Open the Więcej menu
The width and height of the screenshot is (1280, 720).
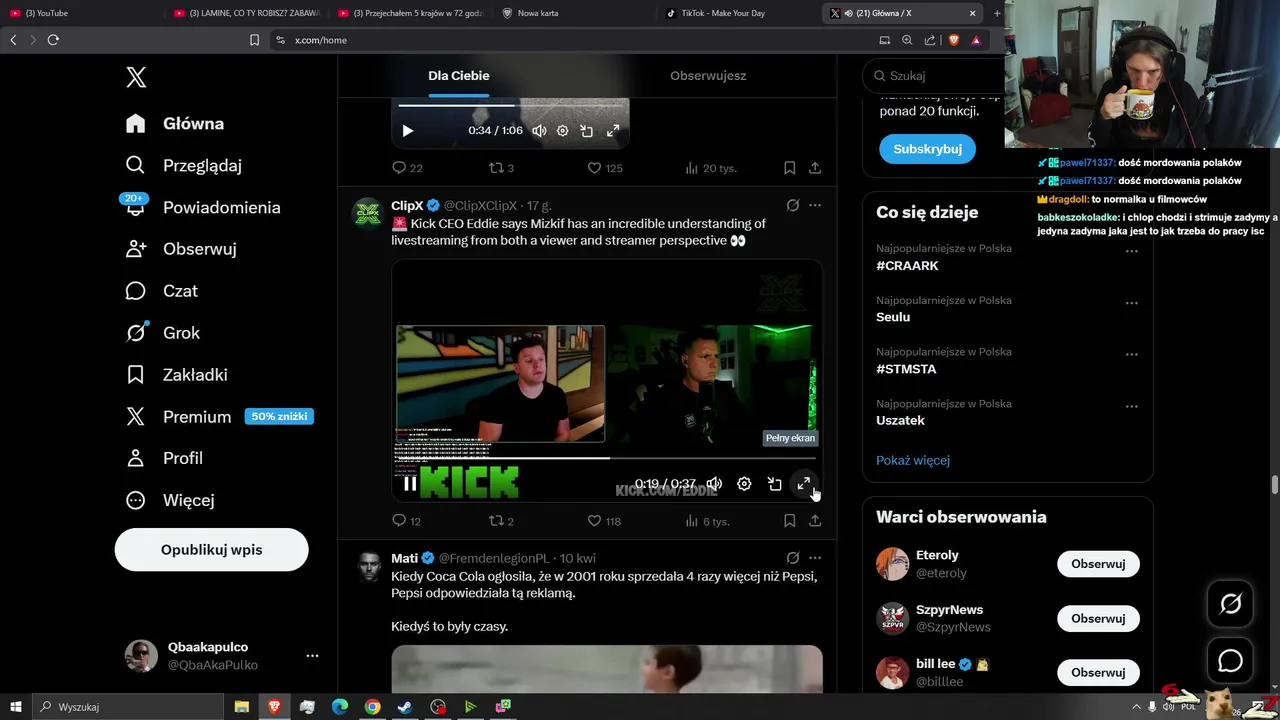170,500
